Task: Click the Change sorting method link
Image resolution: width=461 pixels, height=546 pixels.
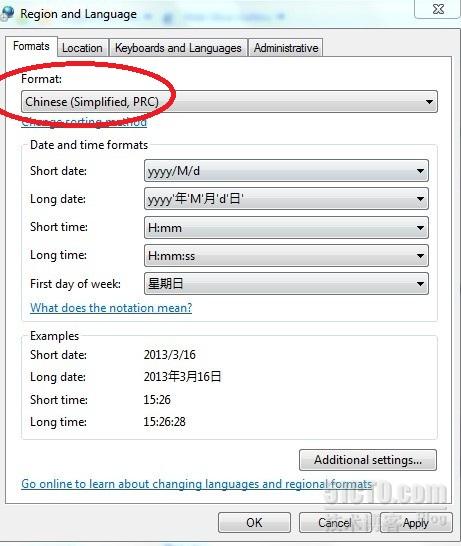Action: click(x=84, y=122)
